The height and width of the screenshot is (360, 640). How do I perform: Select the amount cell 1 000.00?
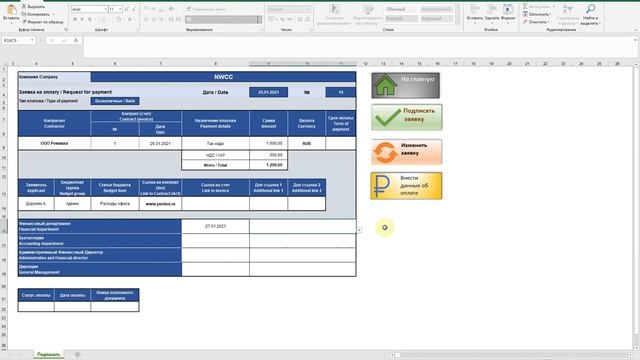coord(269,143)
